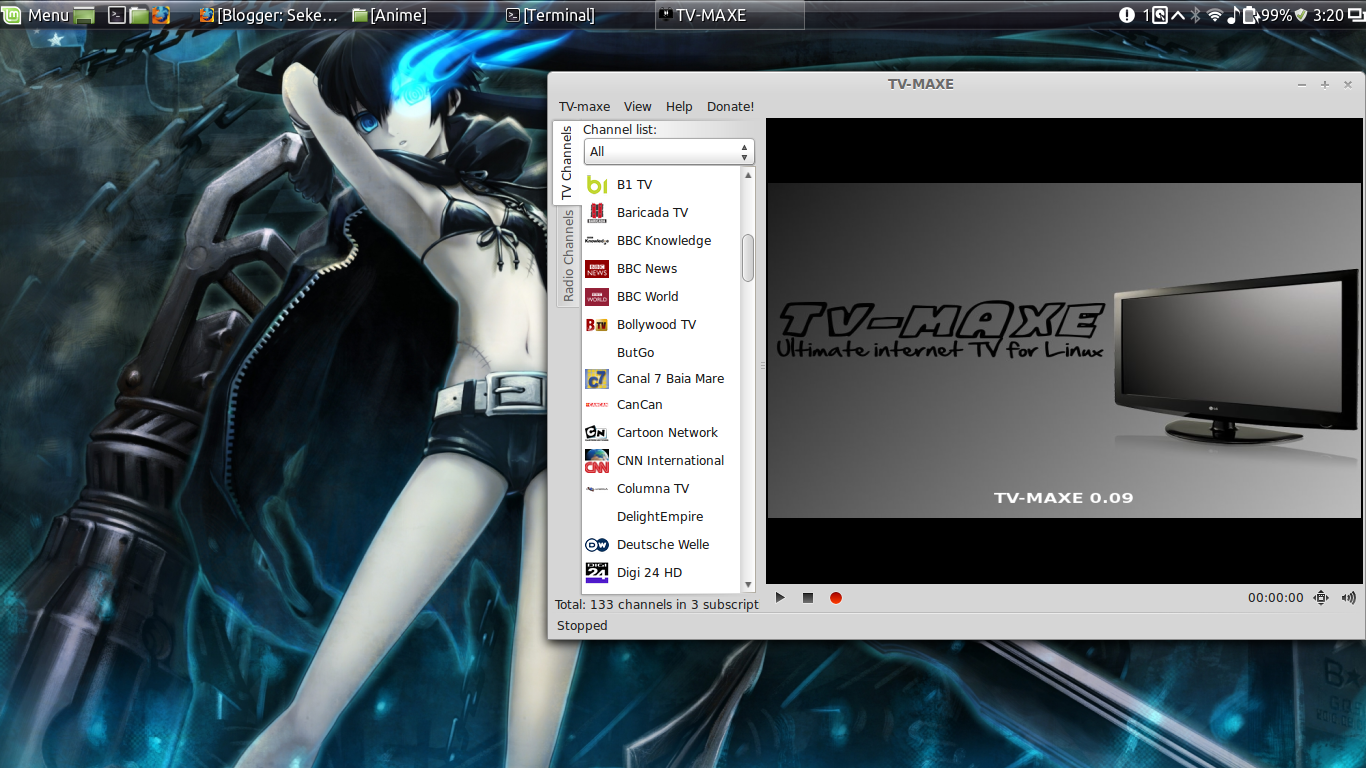Click the BBC Knowledge channel logo
The height and width of the screenshot is (768, 1366).
(x=597, y=241)
